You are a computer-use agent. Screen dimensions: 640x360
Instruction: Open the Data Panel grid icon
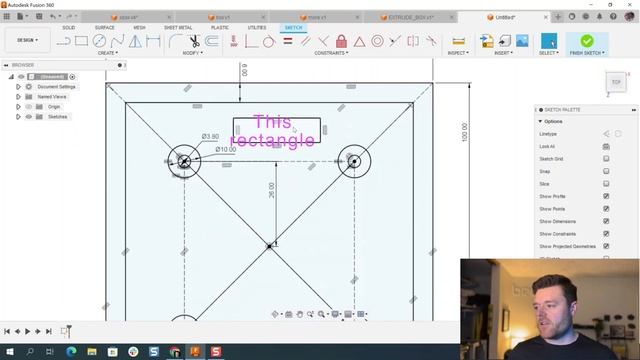tap(7, 17)
